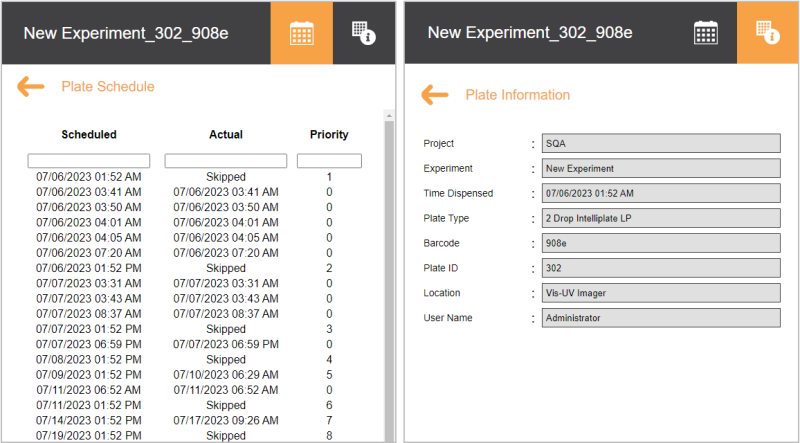Select scheduled entry 07/14/2023 01:52 PM
The image size is (800, 443).
tap(89, 421)
